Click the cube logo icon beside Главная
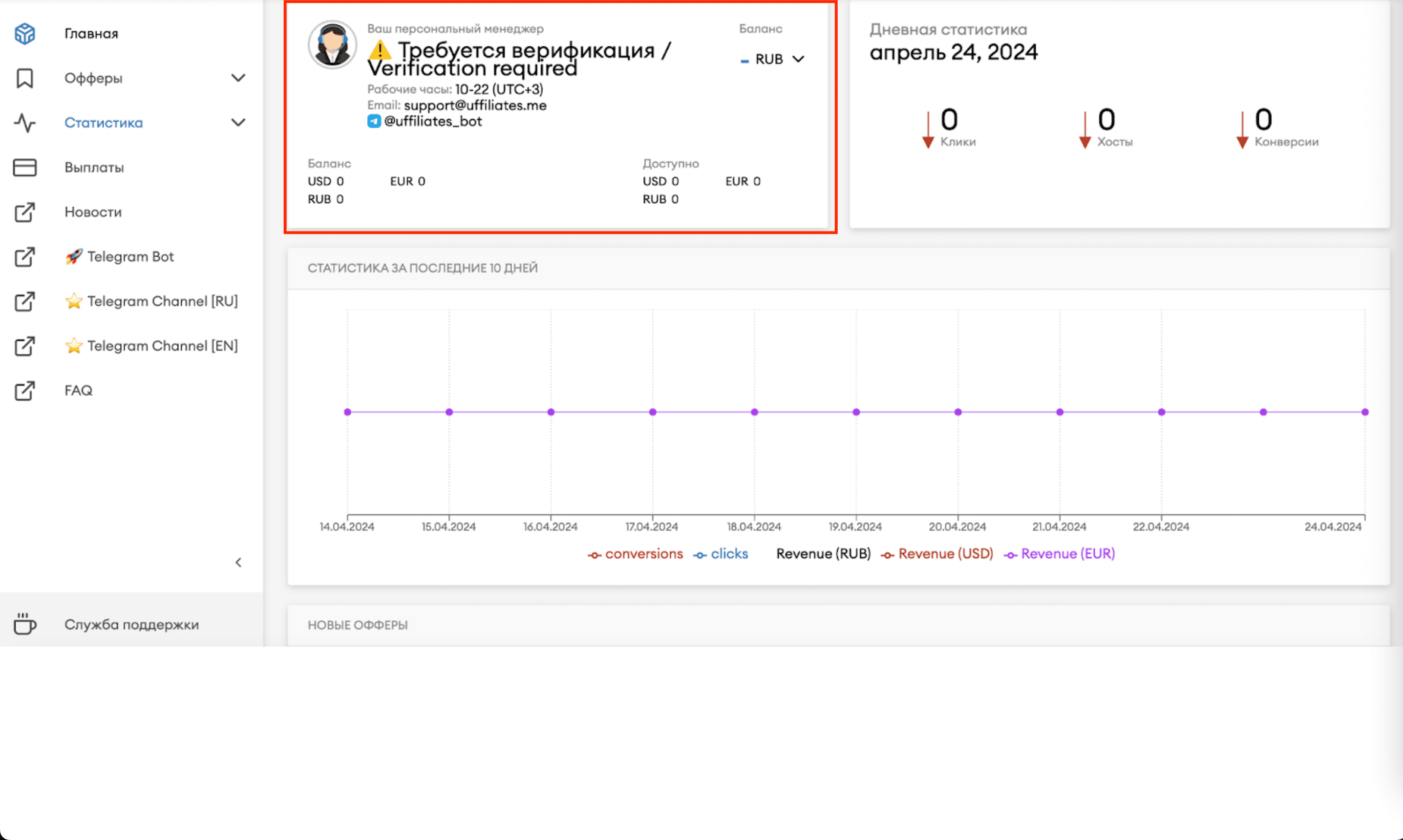Viewport: 1403px width, 840px height. [25, 33]
